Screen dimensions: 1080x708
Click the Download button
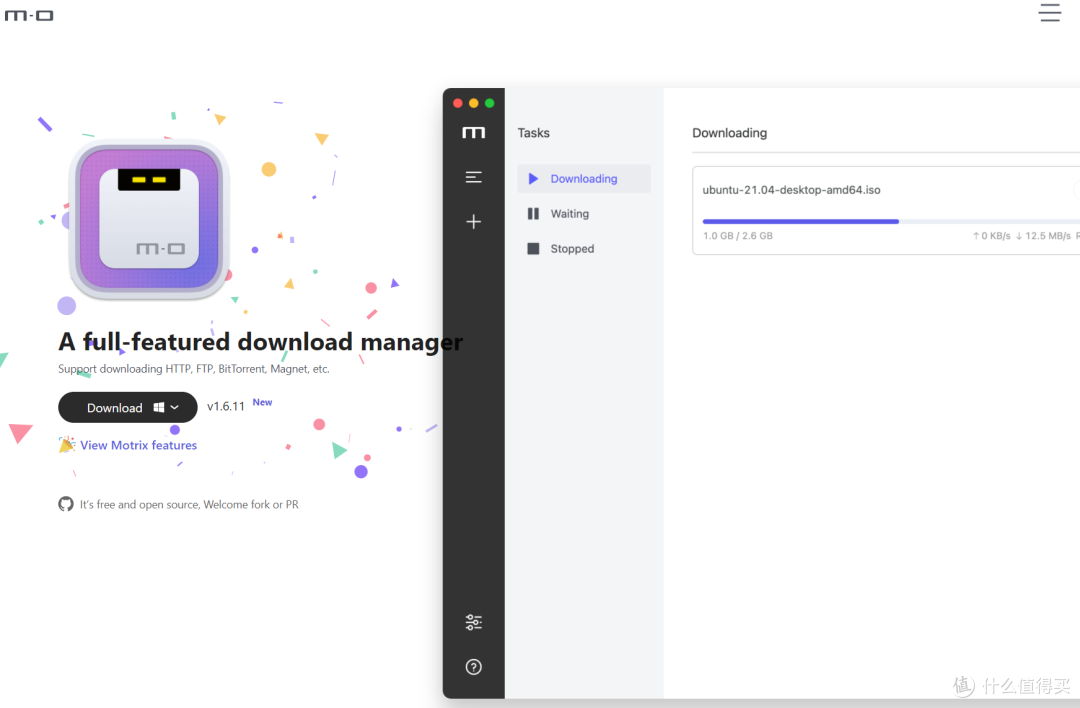pos(127,408)
